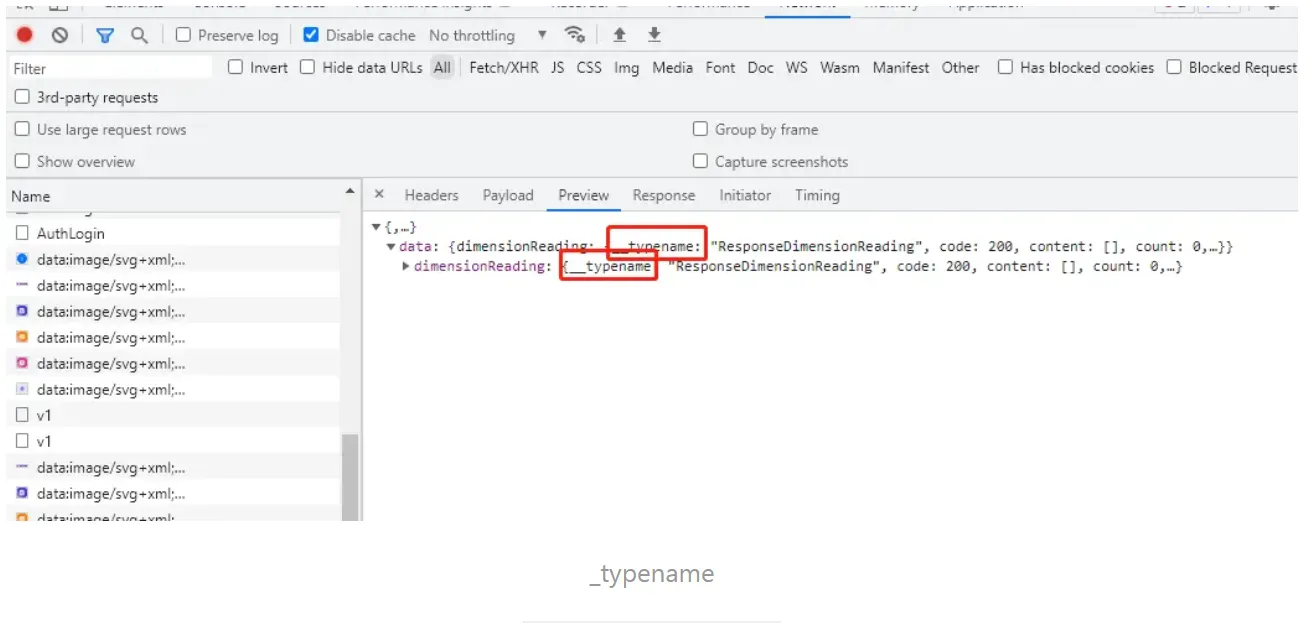Filter requests by Media
1313x642 pixels.
click(672, 67)
